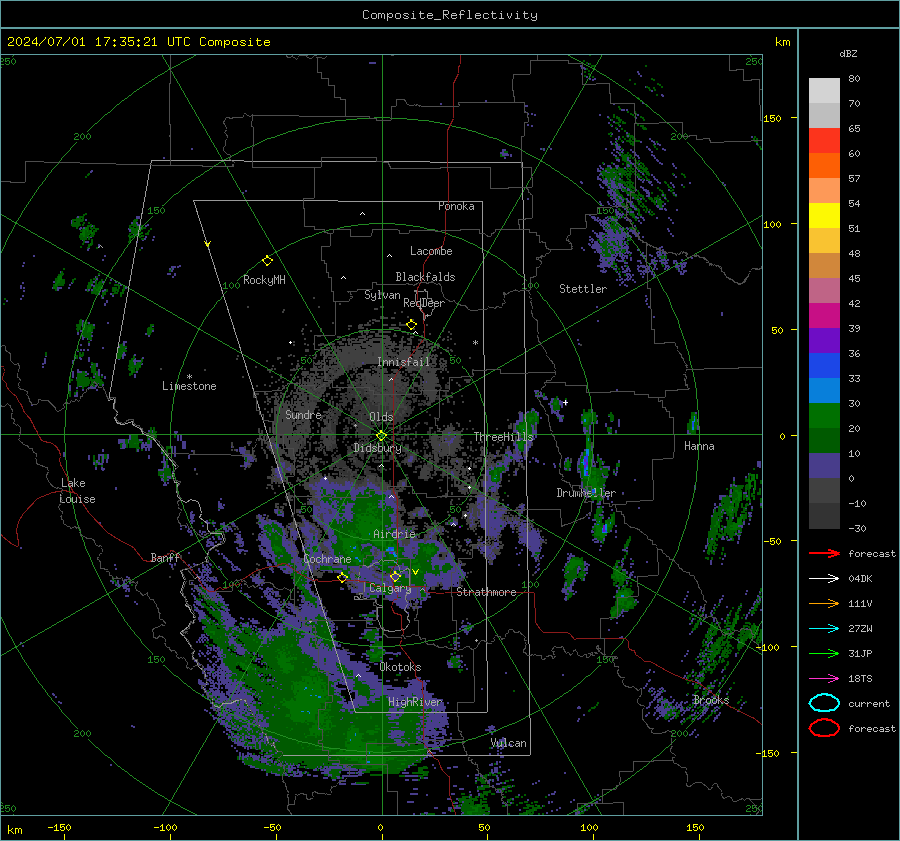Click yellow diamond marker above Calgary label
This screenshot has height=841, width=900.
point(395,576)
